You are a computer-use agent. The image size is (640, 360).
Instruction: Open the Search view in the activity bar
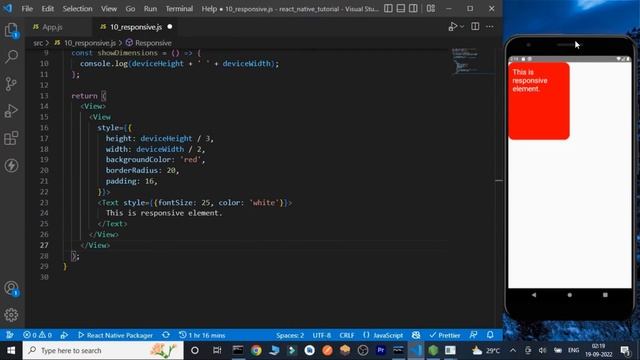11,56
